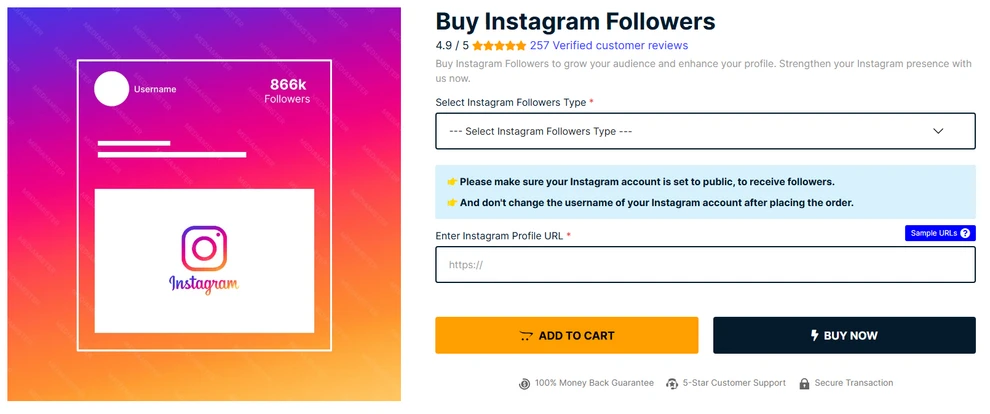Click the lightning bolt icon on Buy Now
The width and height of the screenshot is (990, 414).
coord(815,336)
